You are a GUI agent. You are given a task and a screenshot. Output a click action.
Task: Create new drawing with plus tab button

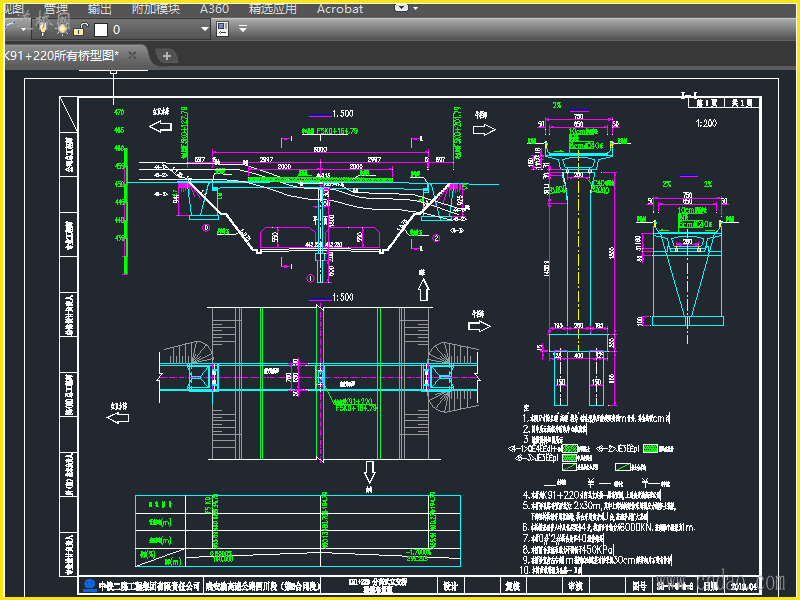(167, 56)
